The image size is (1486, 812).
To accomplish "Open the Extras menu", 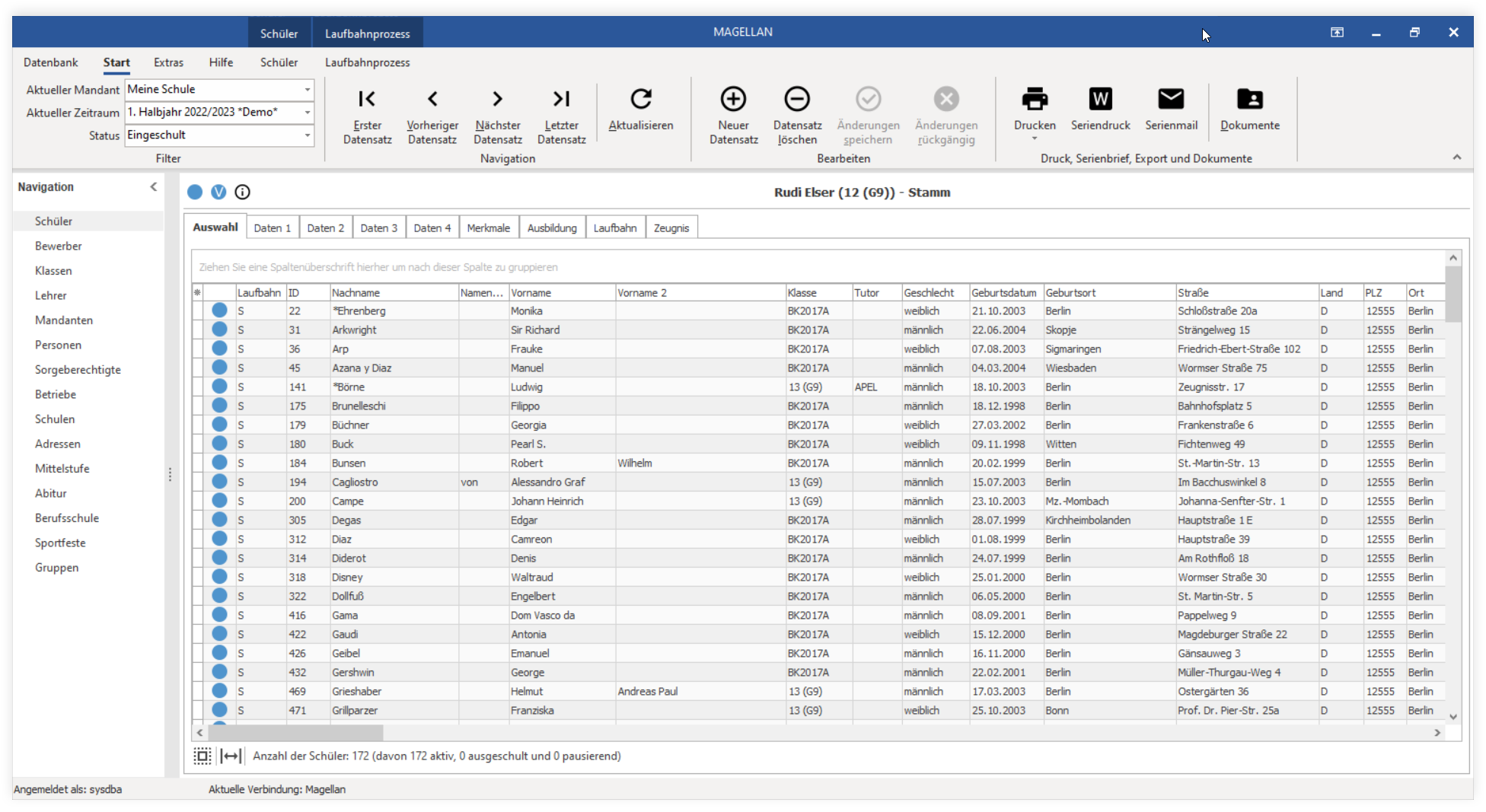I will (x=168, y=62).
